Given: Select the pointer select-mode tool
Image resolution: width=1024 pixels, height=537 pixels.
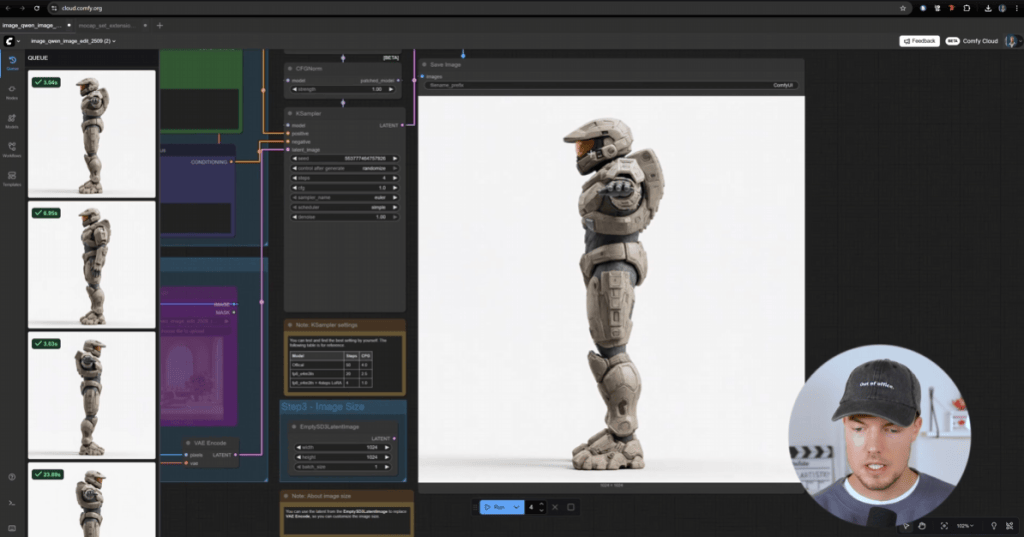Looking at the screenshot, I should (906, 526).
